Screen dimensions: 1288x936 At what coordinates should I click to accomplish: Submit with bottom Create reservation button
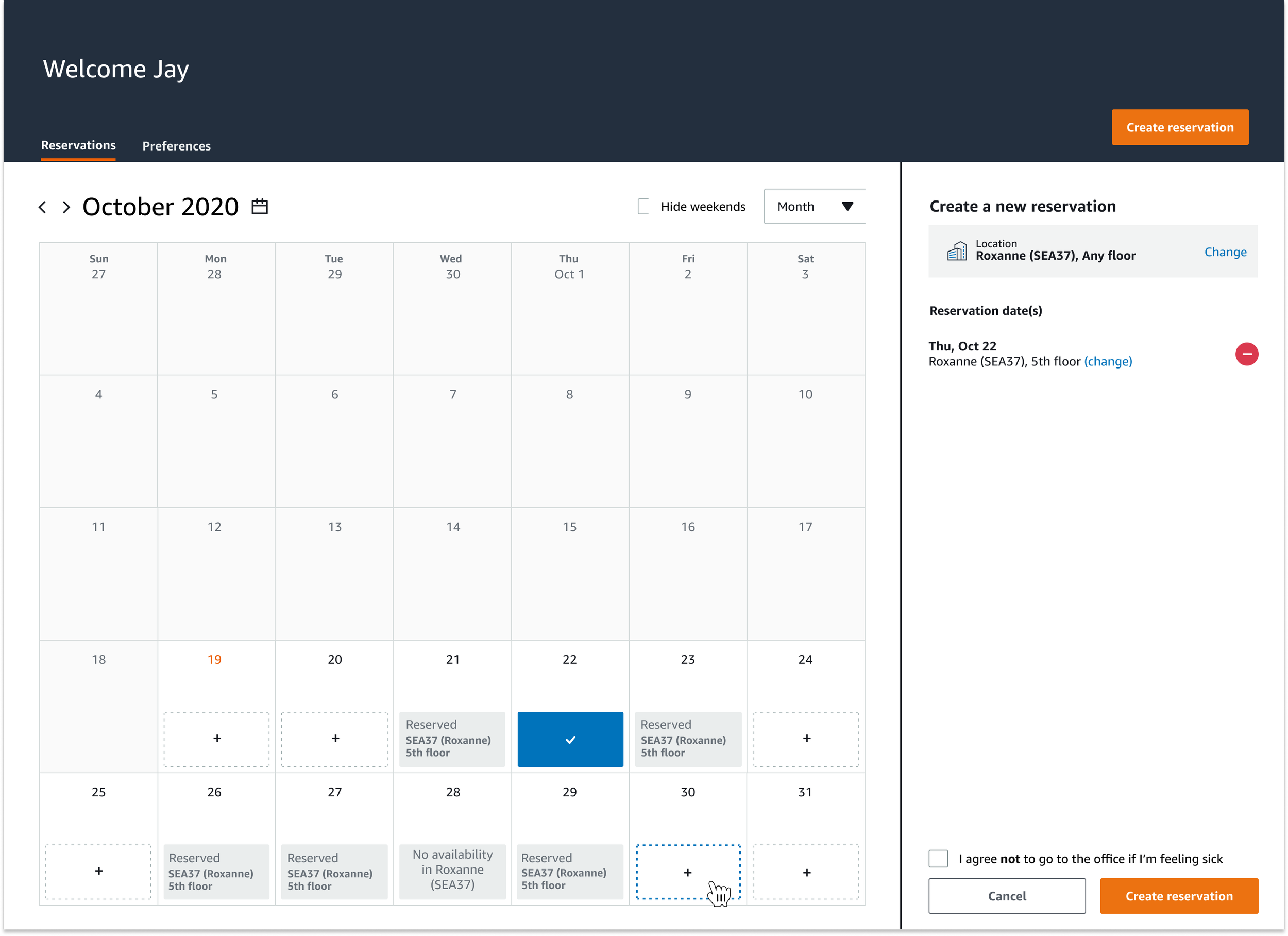point(1178,896)
